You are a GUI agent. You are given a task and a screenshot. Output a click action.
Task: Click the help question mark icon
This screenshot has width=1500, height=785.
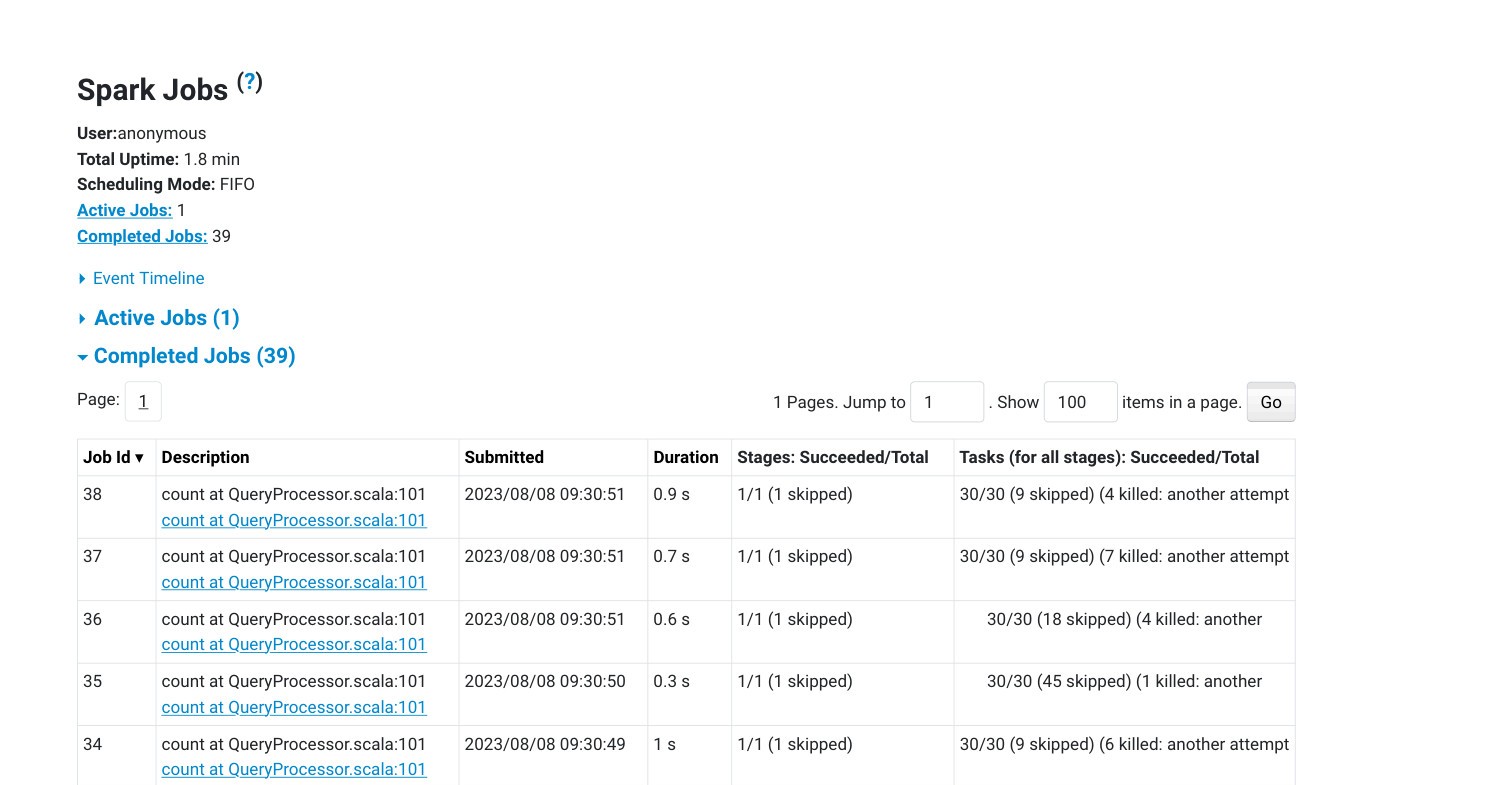[x=250, y=82]
